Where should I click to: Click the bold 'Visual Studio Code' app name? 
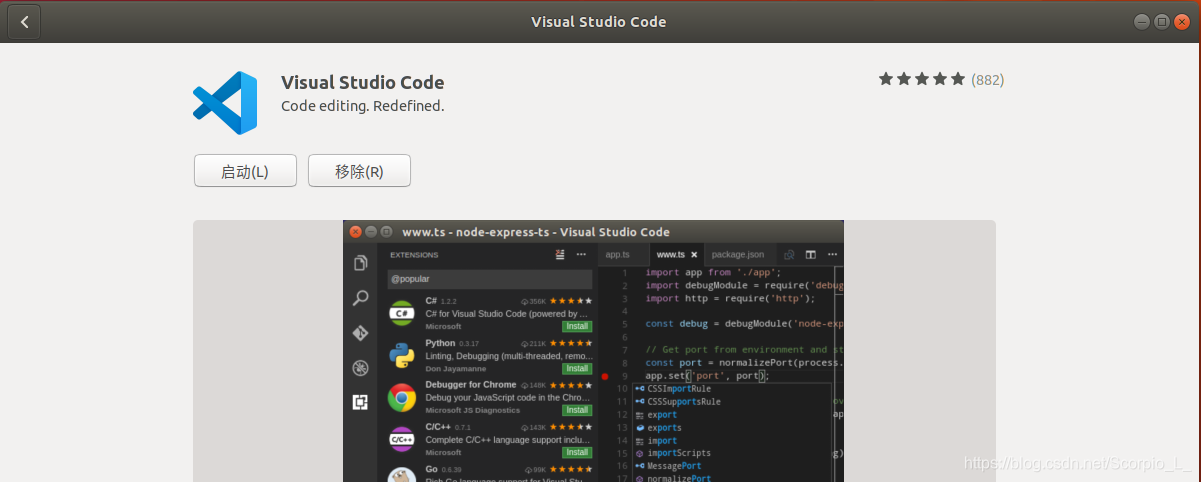[x=362, y=82]
